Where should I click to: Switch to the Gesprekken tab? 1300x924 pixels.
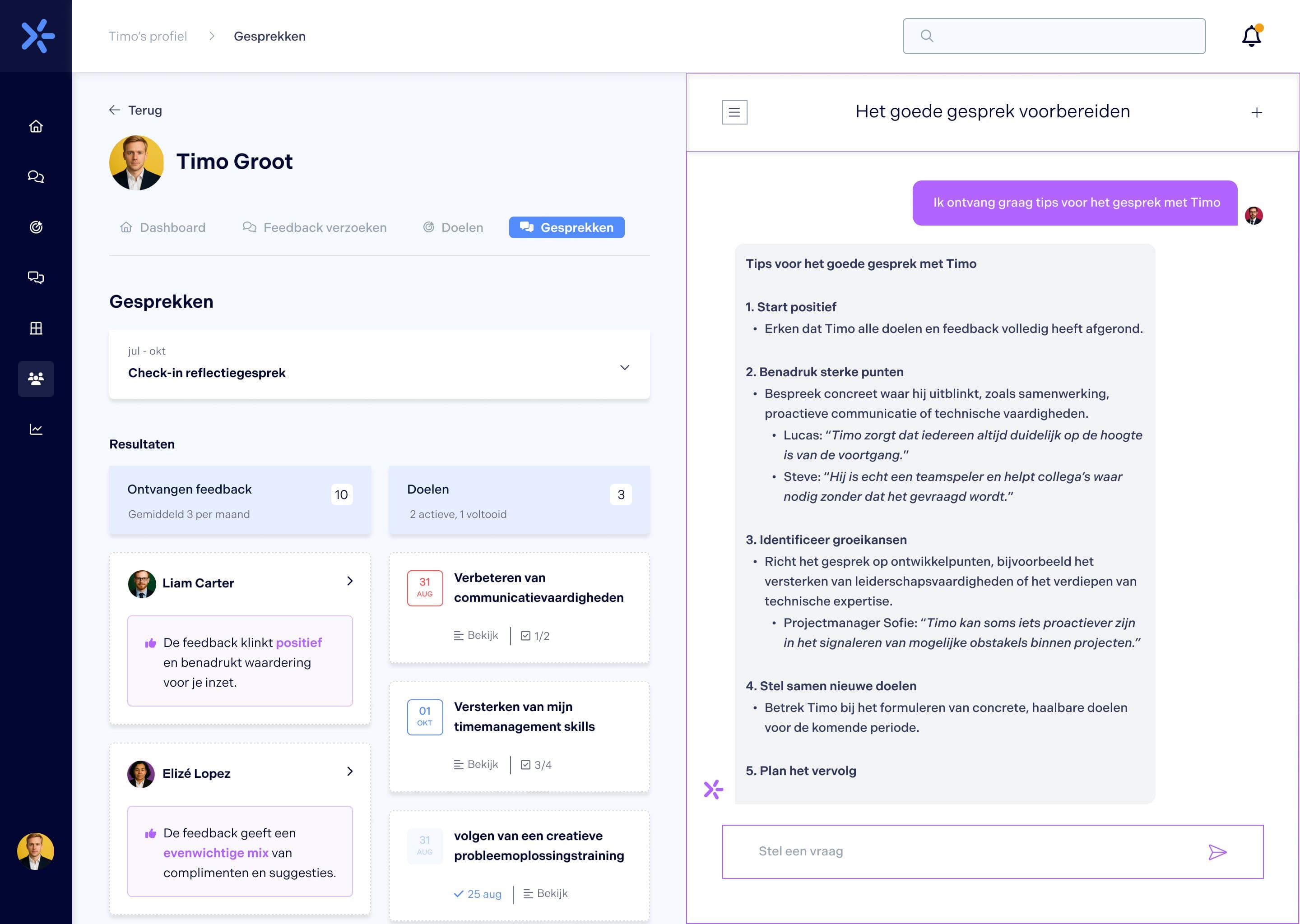[567, 227]
